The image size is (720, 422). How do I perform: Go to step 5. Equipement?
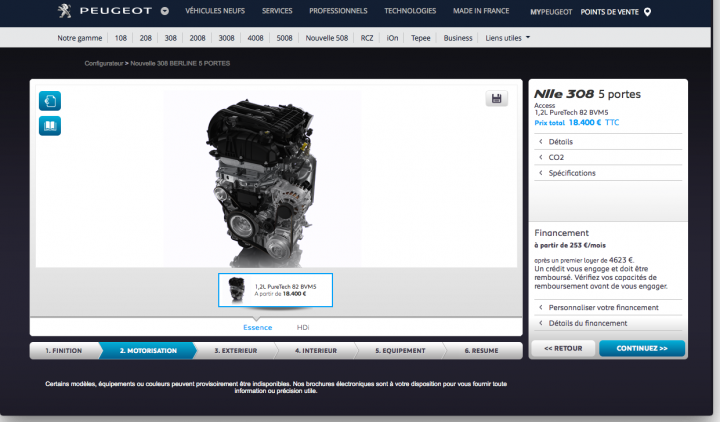(x=400, y=350)
